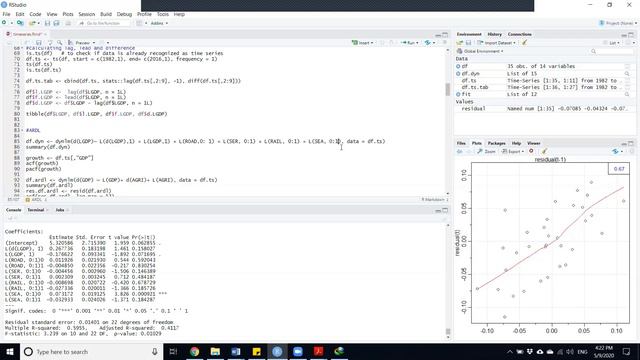Click the spell check icon in editor toolbar
This screenshot has width=640, height=360.
(50, 42)
